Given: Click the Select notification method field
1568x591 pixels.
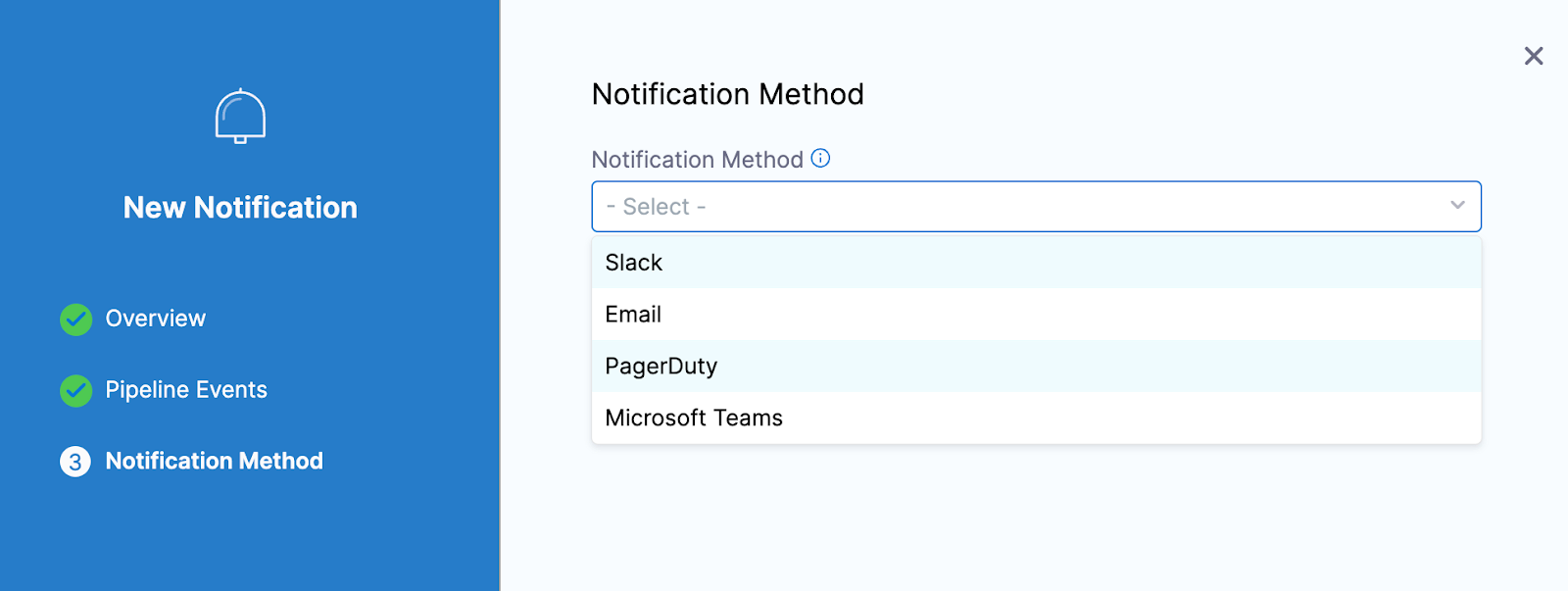Looking at the screenshot, I should (x=1036, y=207).
